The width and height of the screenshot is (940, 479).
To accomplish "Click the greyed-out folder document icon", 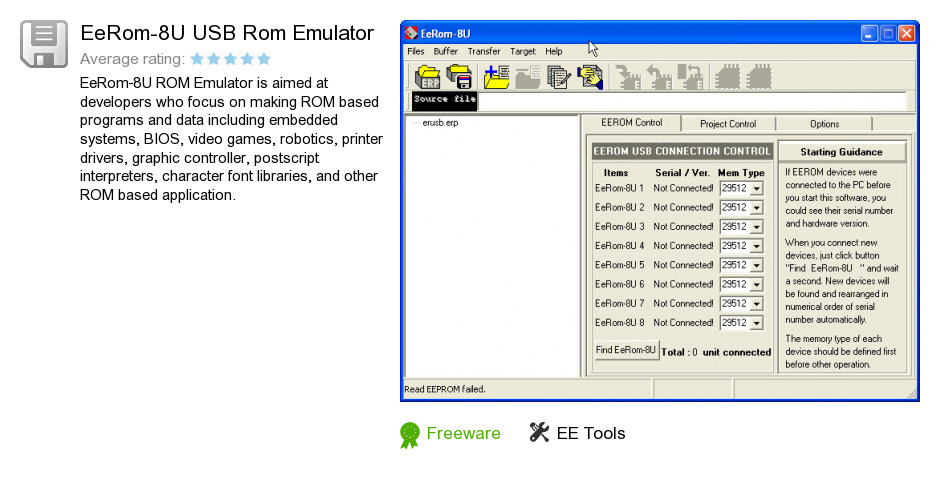I will 528,77.
